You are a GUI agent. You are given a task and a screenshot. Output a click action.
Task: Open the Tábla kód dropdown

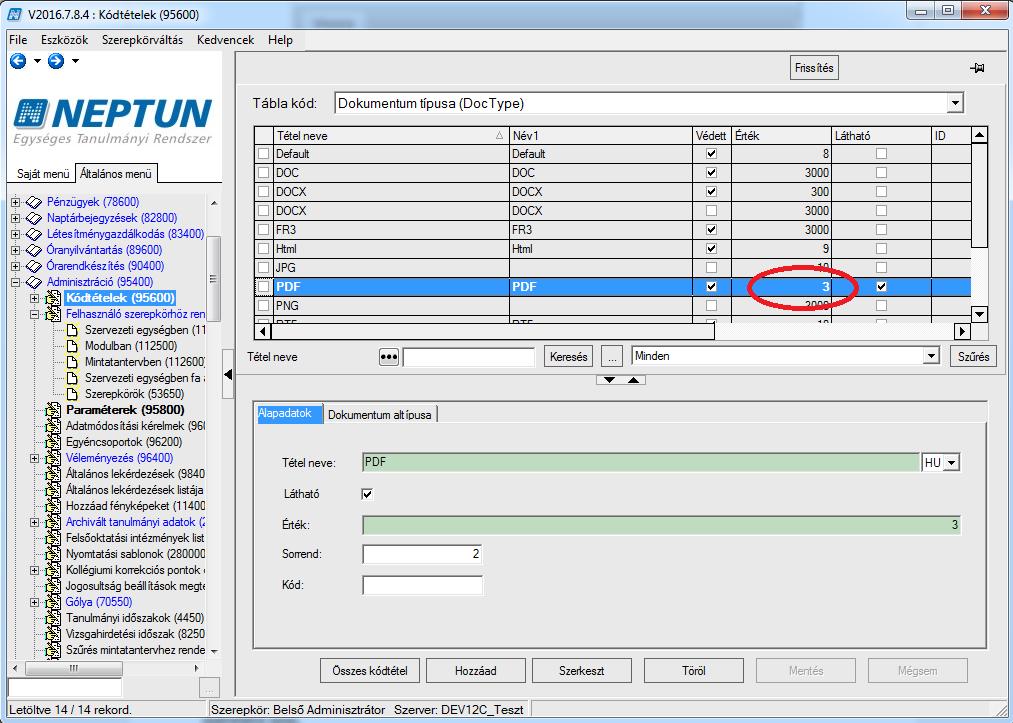tap(955, 103)
